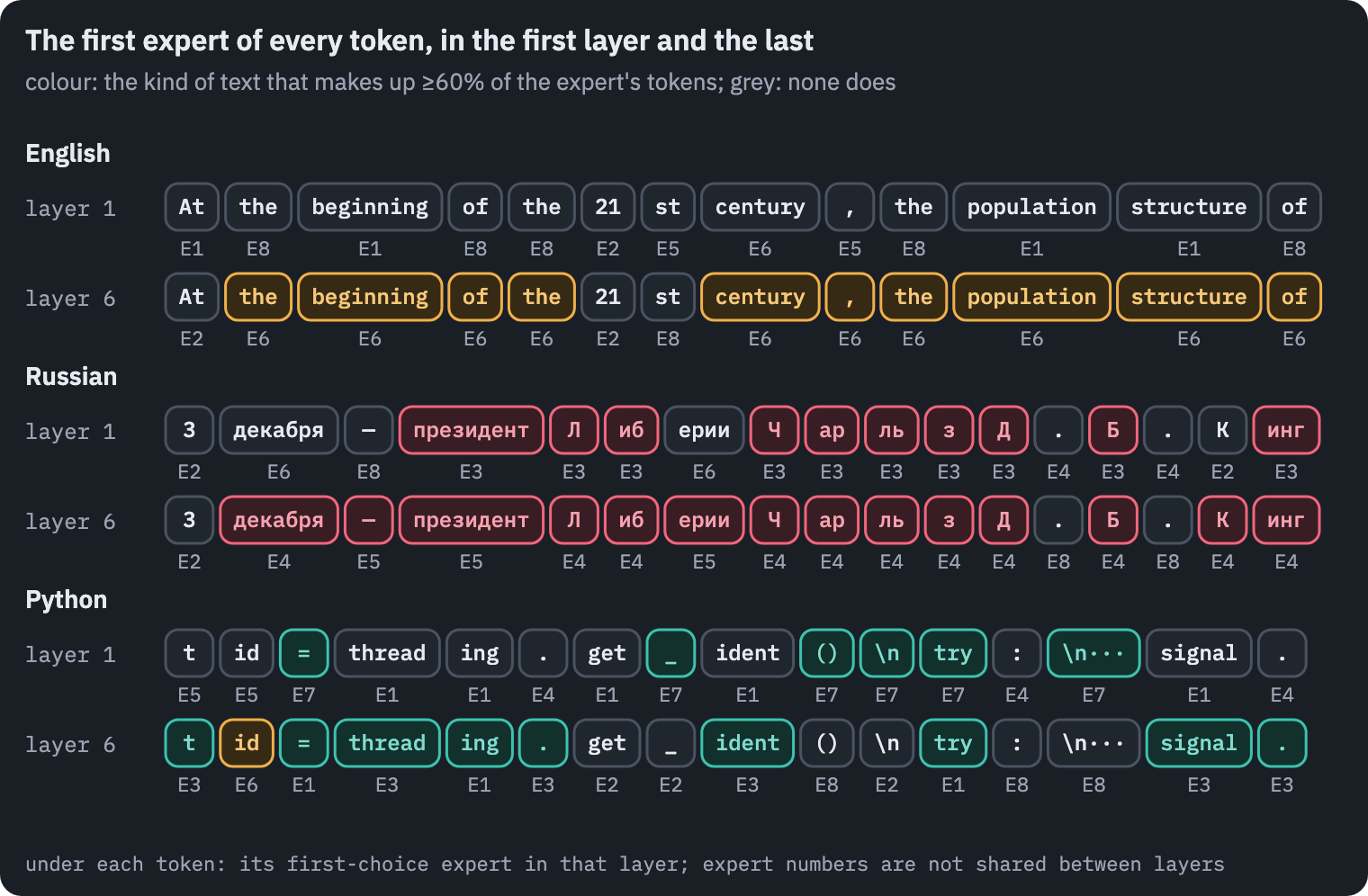
Task: Select the 'ing' token in Python layer 1
Action: (480, 653)
